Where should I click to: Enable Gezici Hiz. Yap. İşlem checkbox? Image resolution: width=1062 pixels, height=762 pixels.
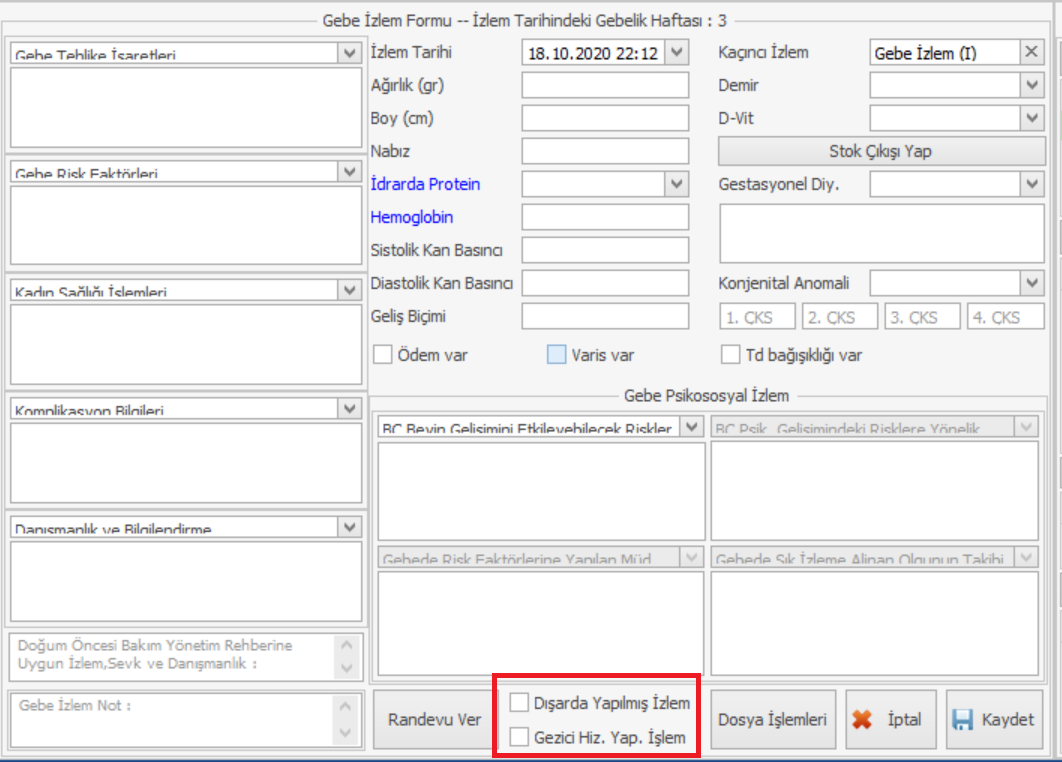[x=520, y=737]
